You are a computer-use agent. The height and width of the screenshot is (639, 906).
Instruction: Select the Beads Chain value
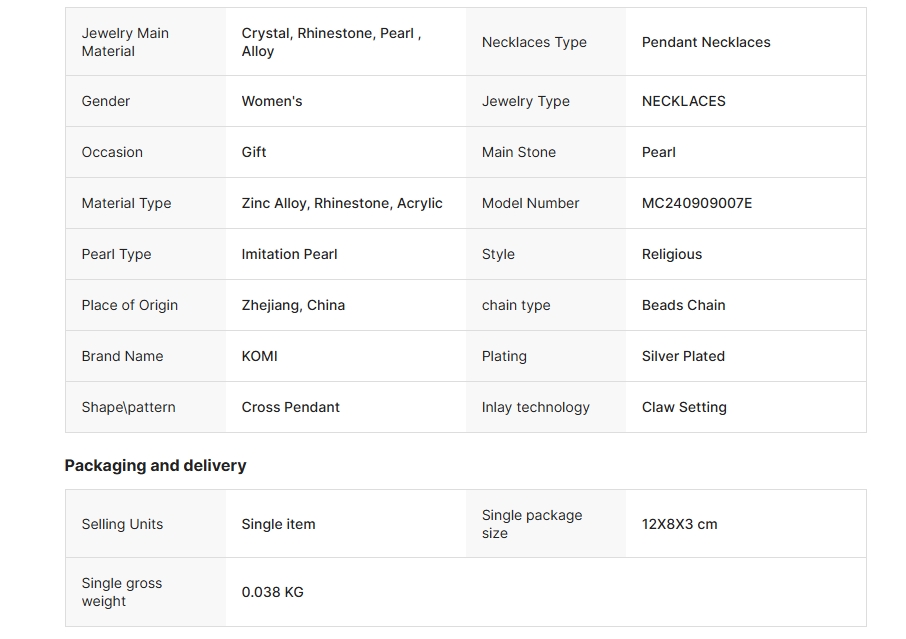[684, 305]
